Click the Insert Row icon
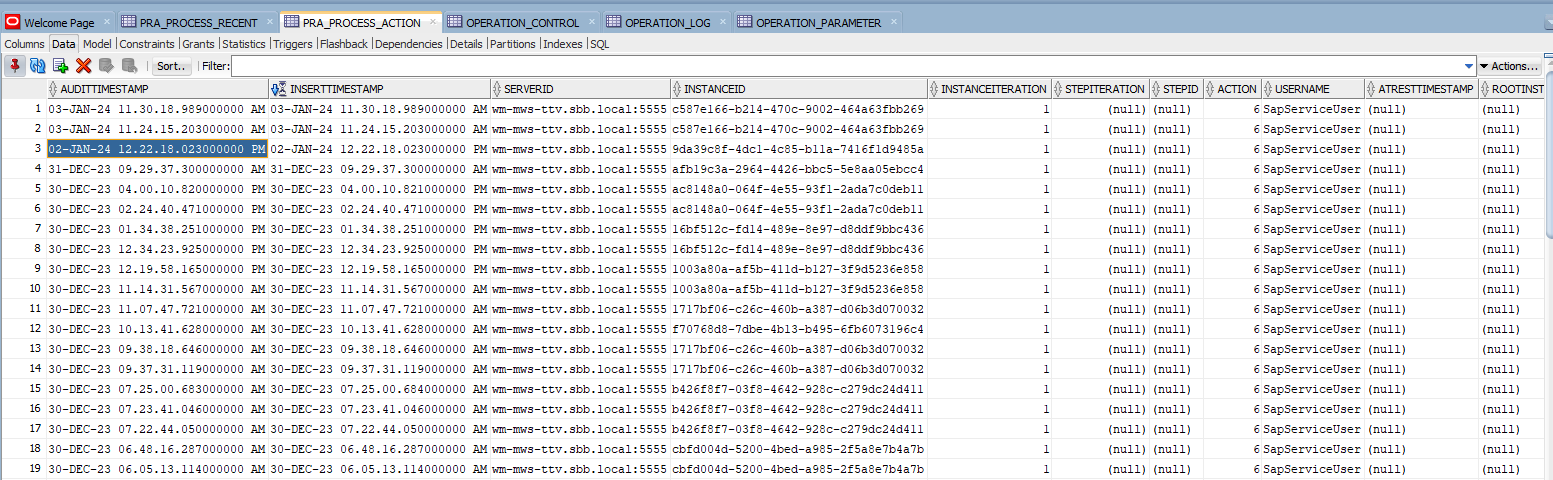Screen dimensions: 1553x480 coord(61,66)
